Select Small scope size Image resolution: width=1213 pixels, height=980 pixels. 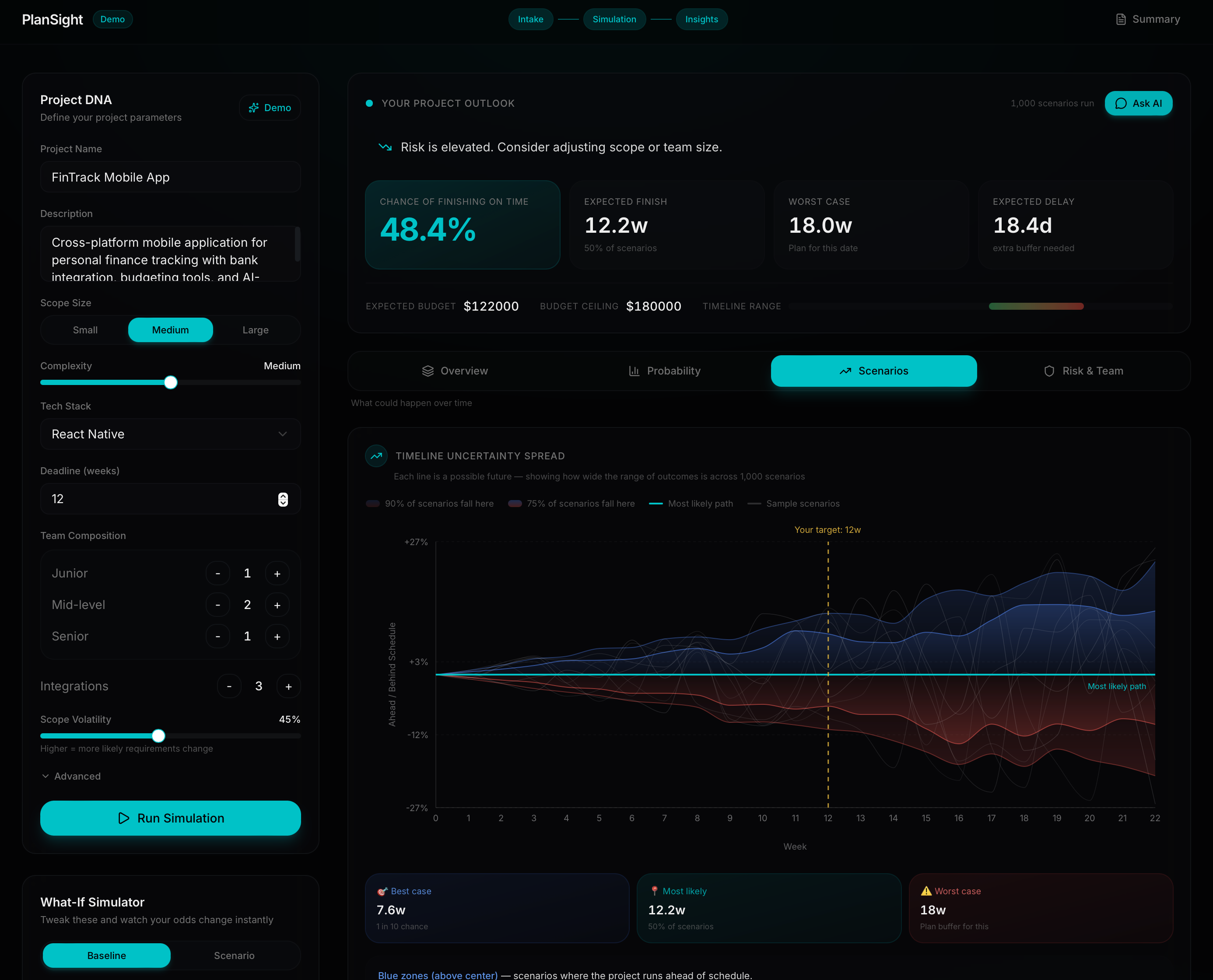(85, 330)
